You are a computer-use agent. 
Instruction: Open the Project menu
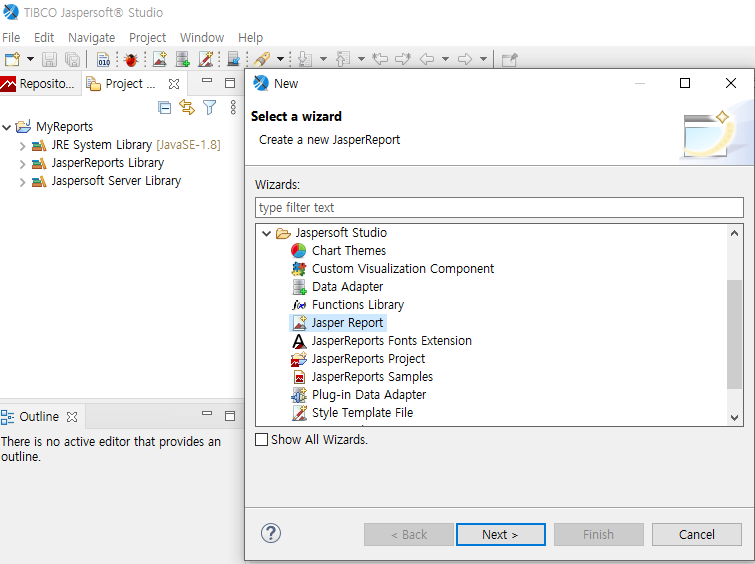coord(147,38)
